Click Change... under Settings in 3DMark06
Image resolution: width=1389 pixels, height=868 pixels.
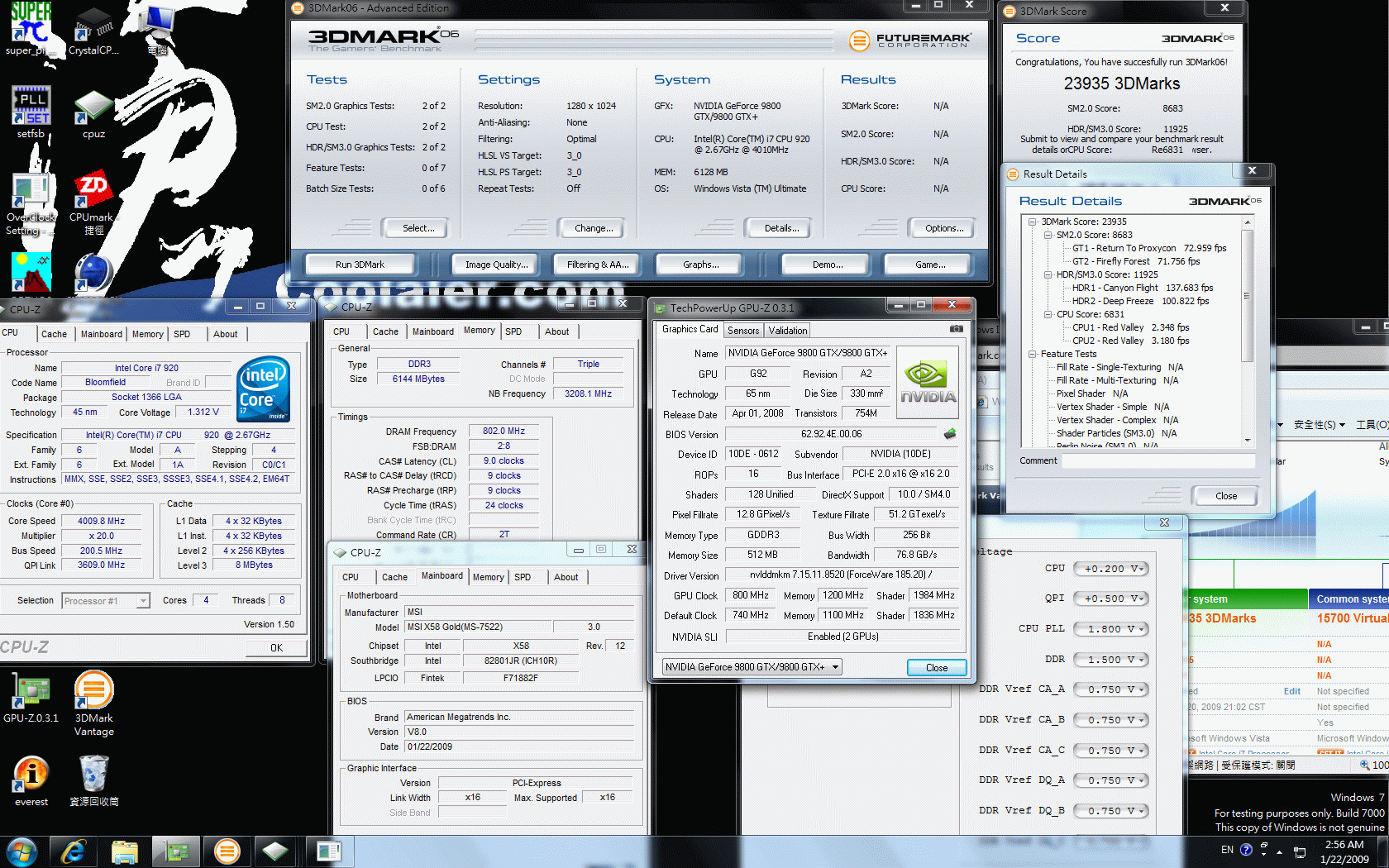pos(590,227)
